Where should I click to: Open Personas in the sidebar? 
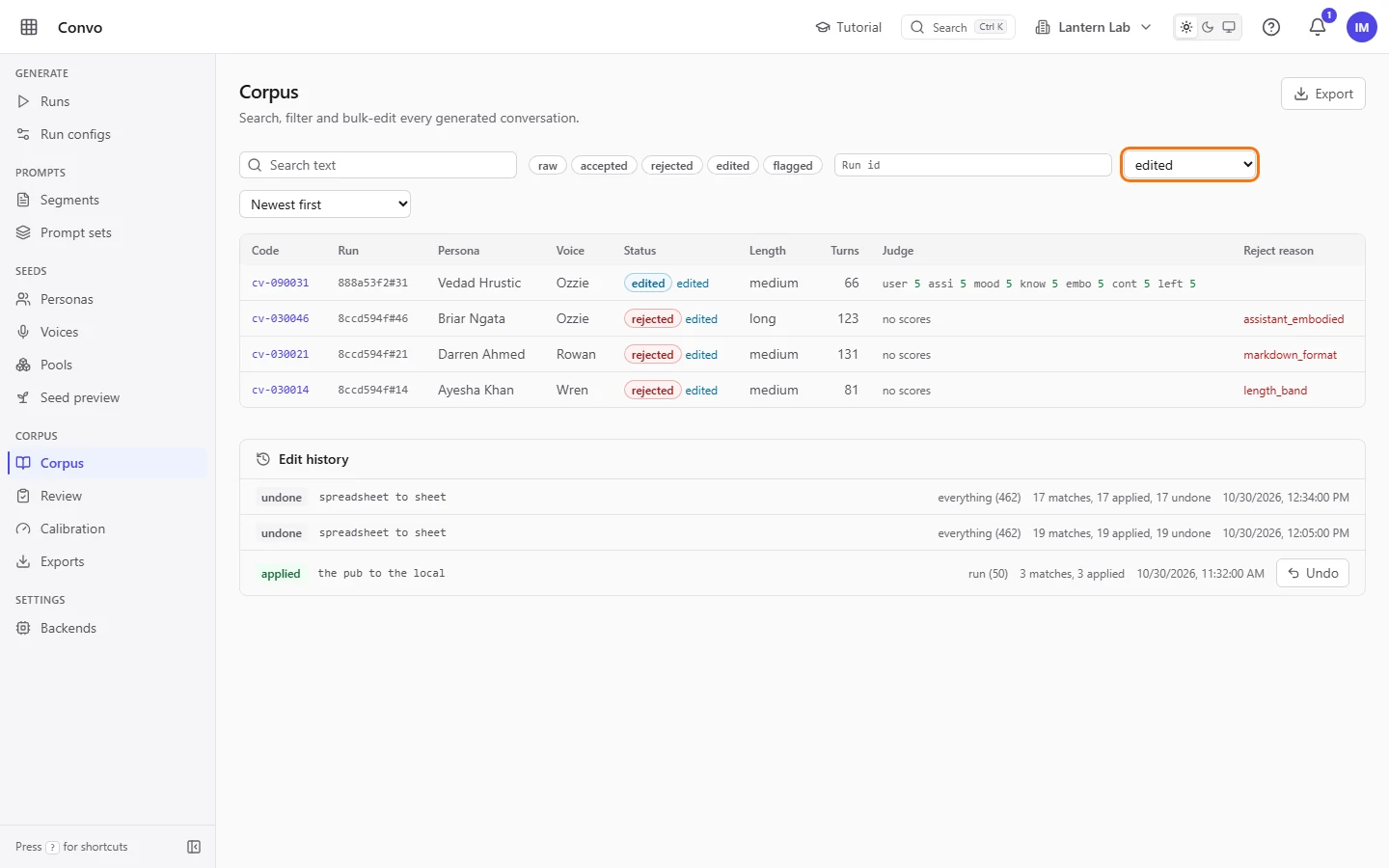tap(107, 299)
